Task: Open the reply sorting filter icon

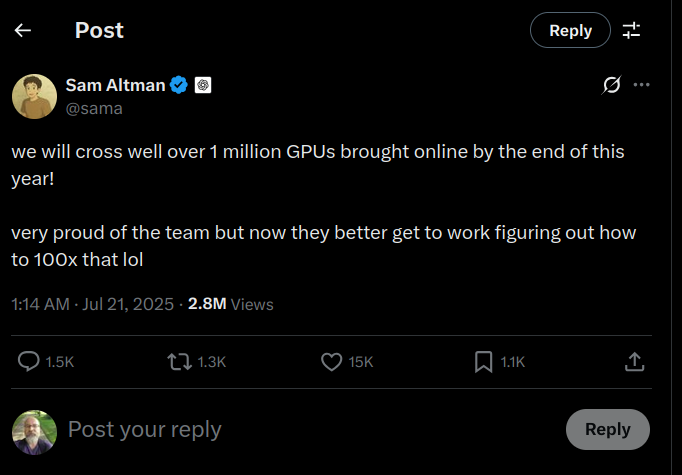Action: coord(631,30)
